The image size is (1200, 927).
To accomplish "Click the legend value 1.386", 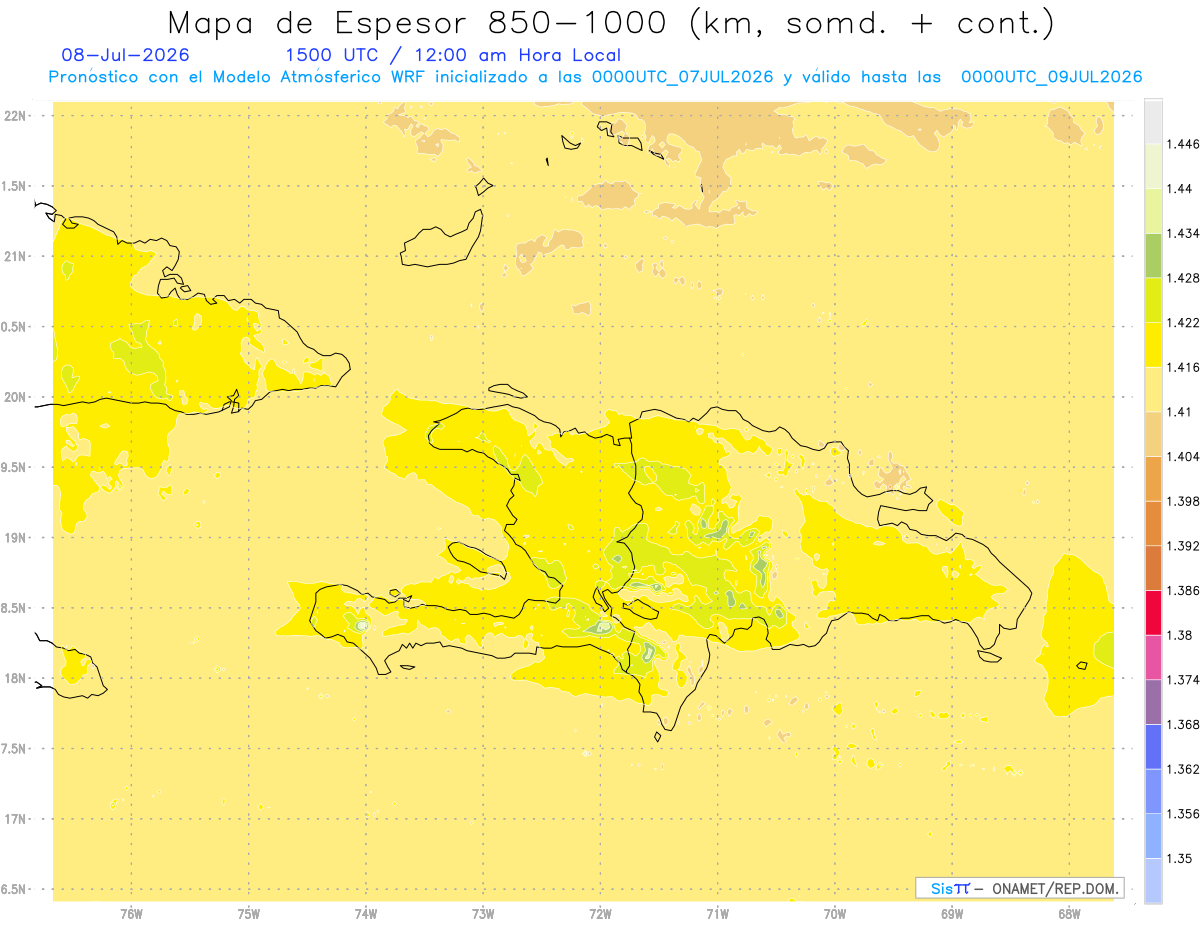I will (x=1182, y=590).
